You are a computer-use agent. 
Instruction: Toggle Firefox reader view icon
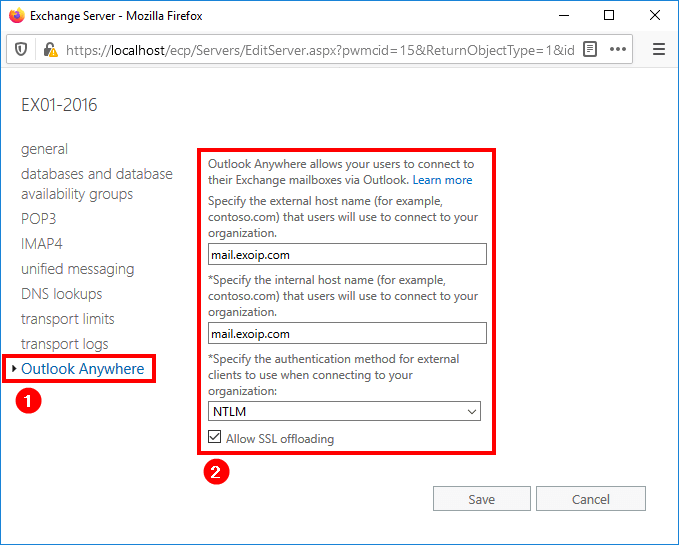(590, 49)
